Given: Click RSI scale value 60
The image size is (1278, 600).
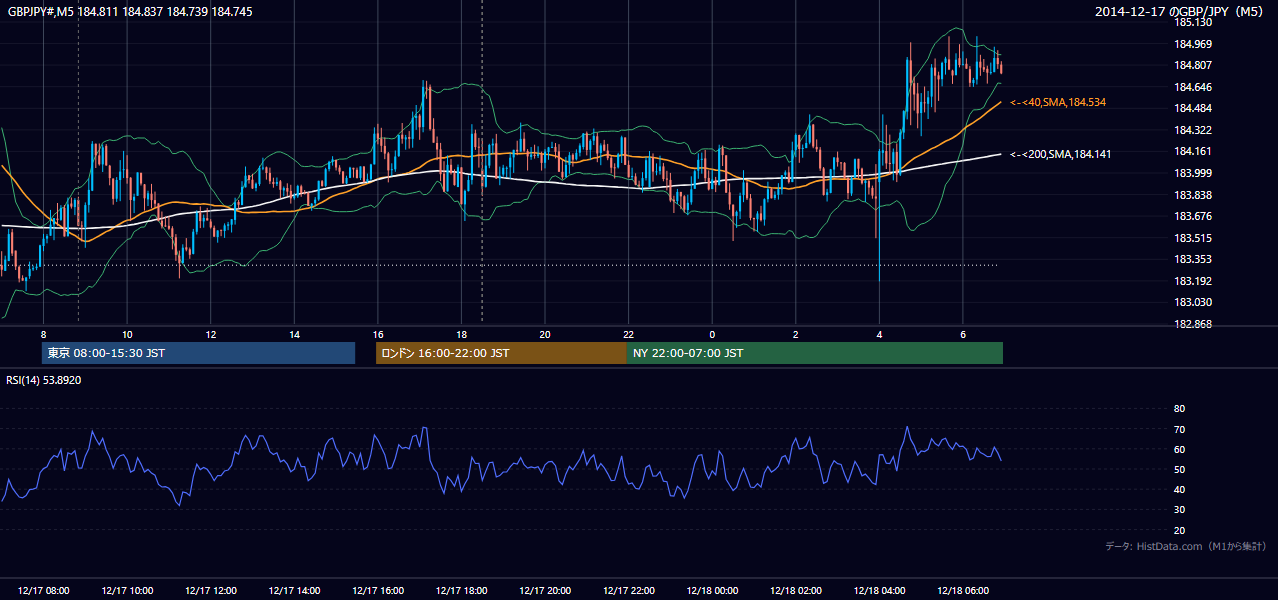Looking at the screenshot, I should (1179, 449).
